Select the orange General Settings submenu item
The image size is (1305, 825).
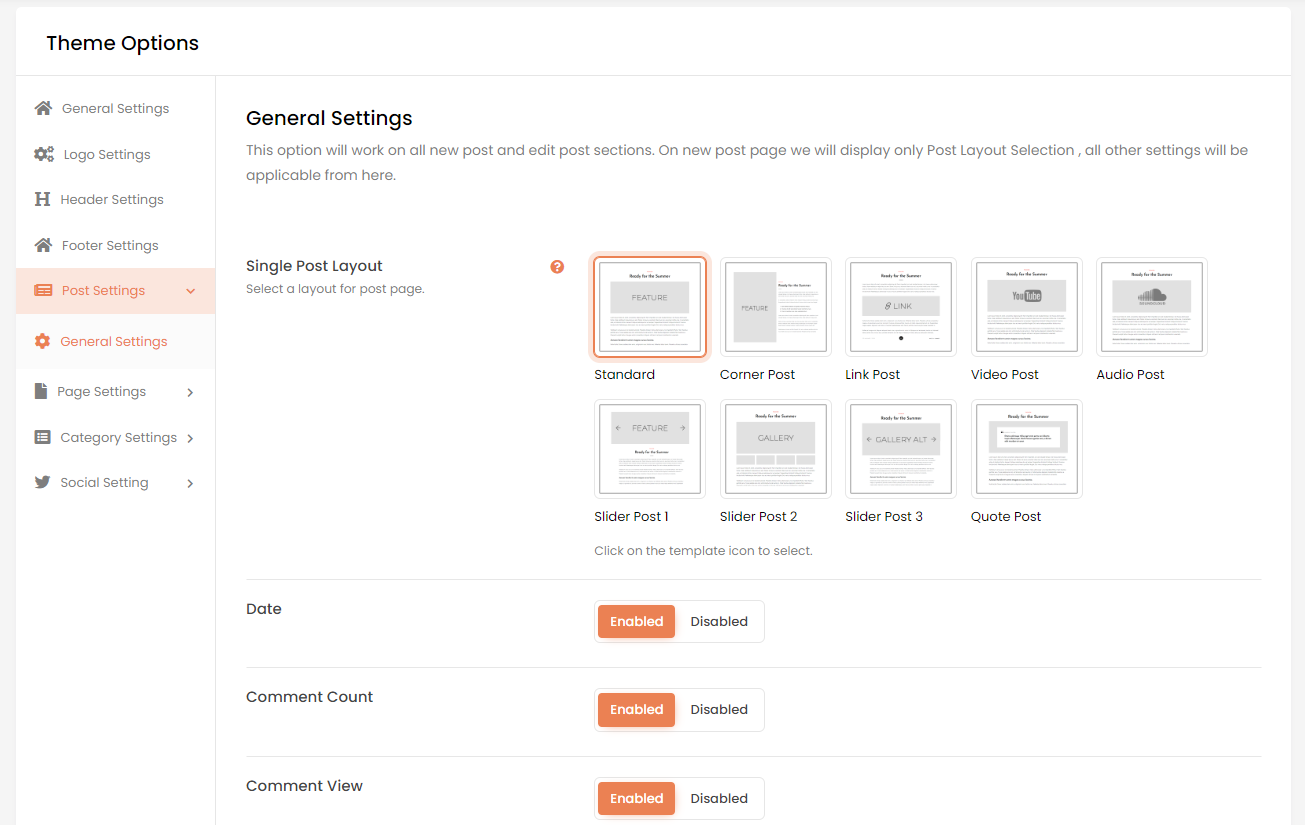tap(113, 341)
